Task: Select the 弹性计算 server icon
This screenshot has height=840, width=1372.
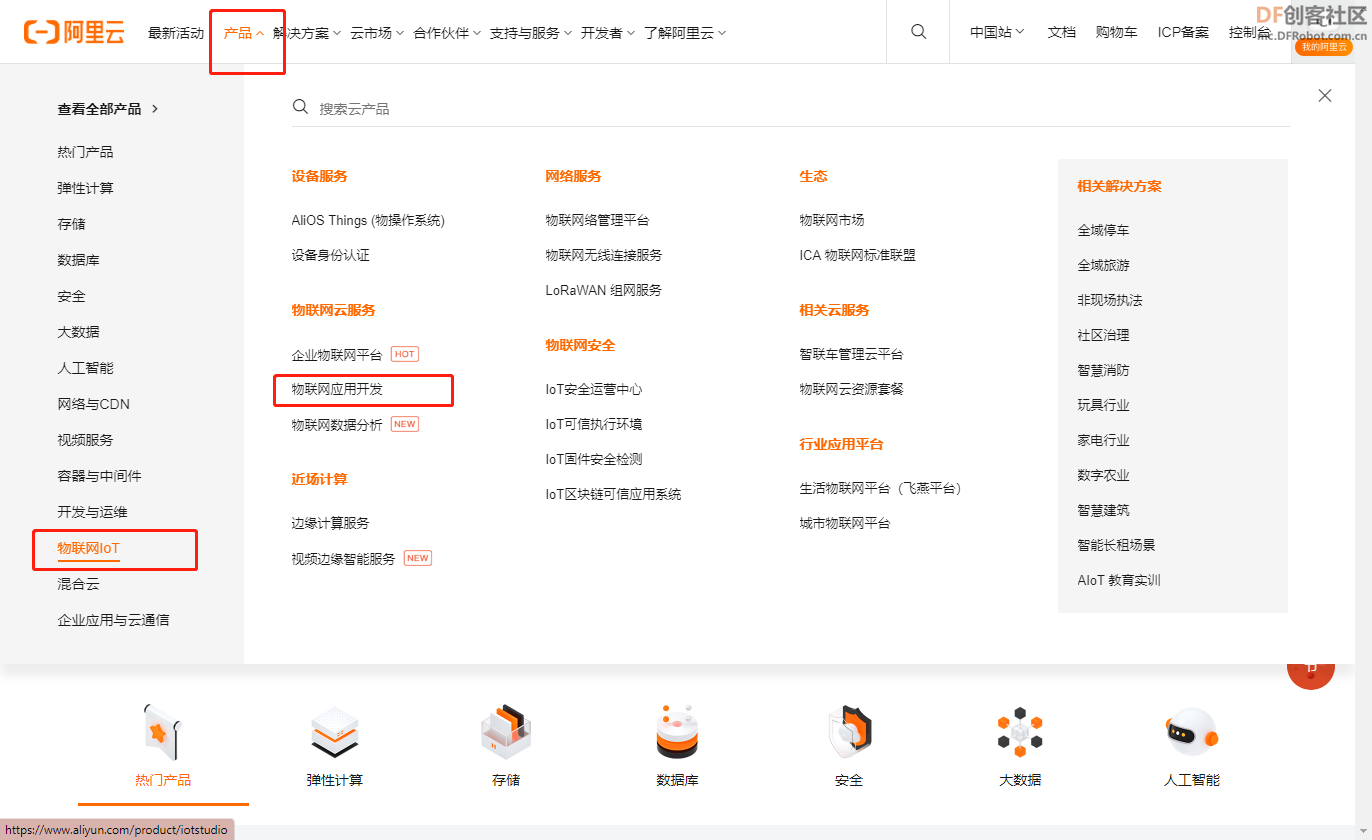Action: (335, 731)
